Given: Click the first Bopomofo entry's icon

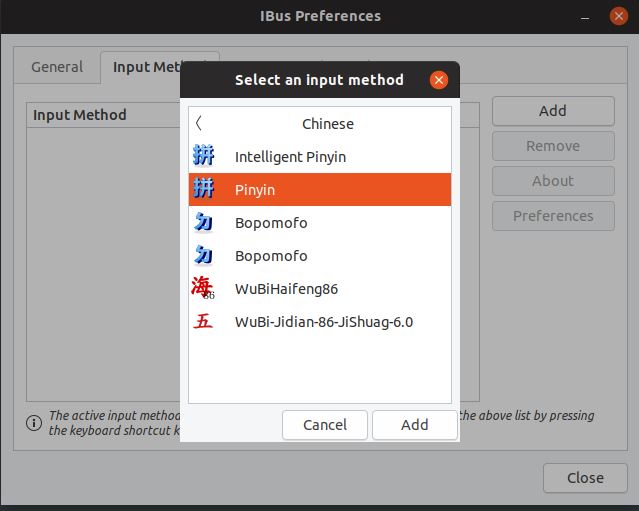Looking at the screenshot, I should 203,223.
